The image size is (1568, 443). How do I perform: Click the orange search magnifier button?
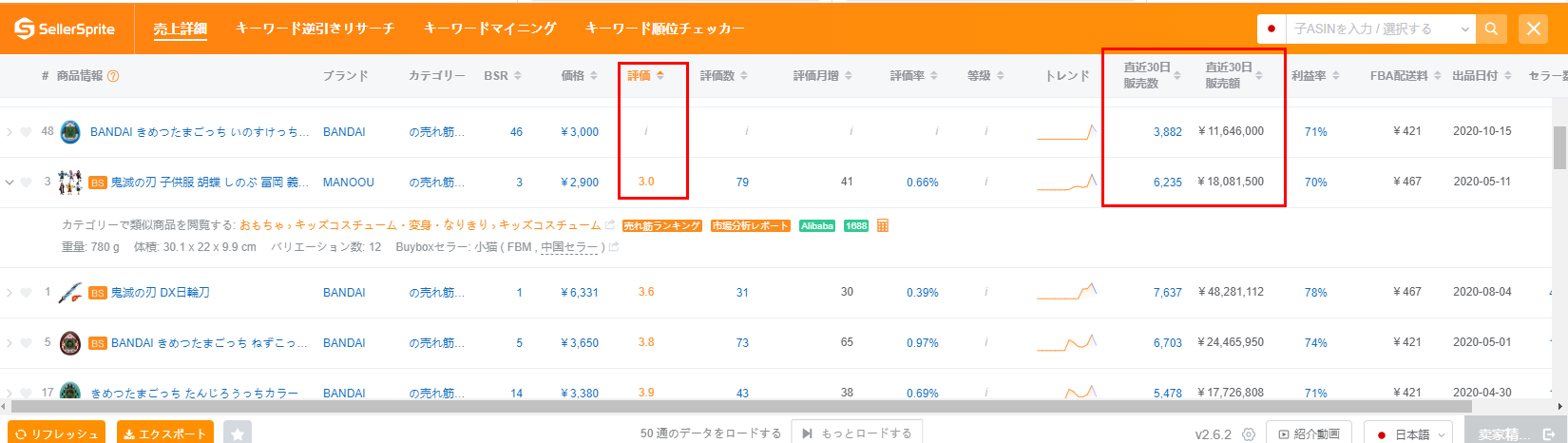click(x=1491, y=29)
